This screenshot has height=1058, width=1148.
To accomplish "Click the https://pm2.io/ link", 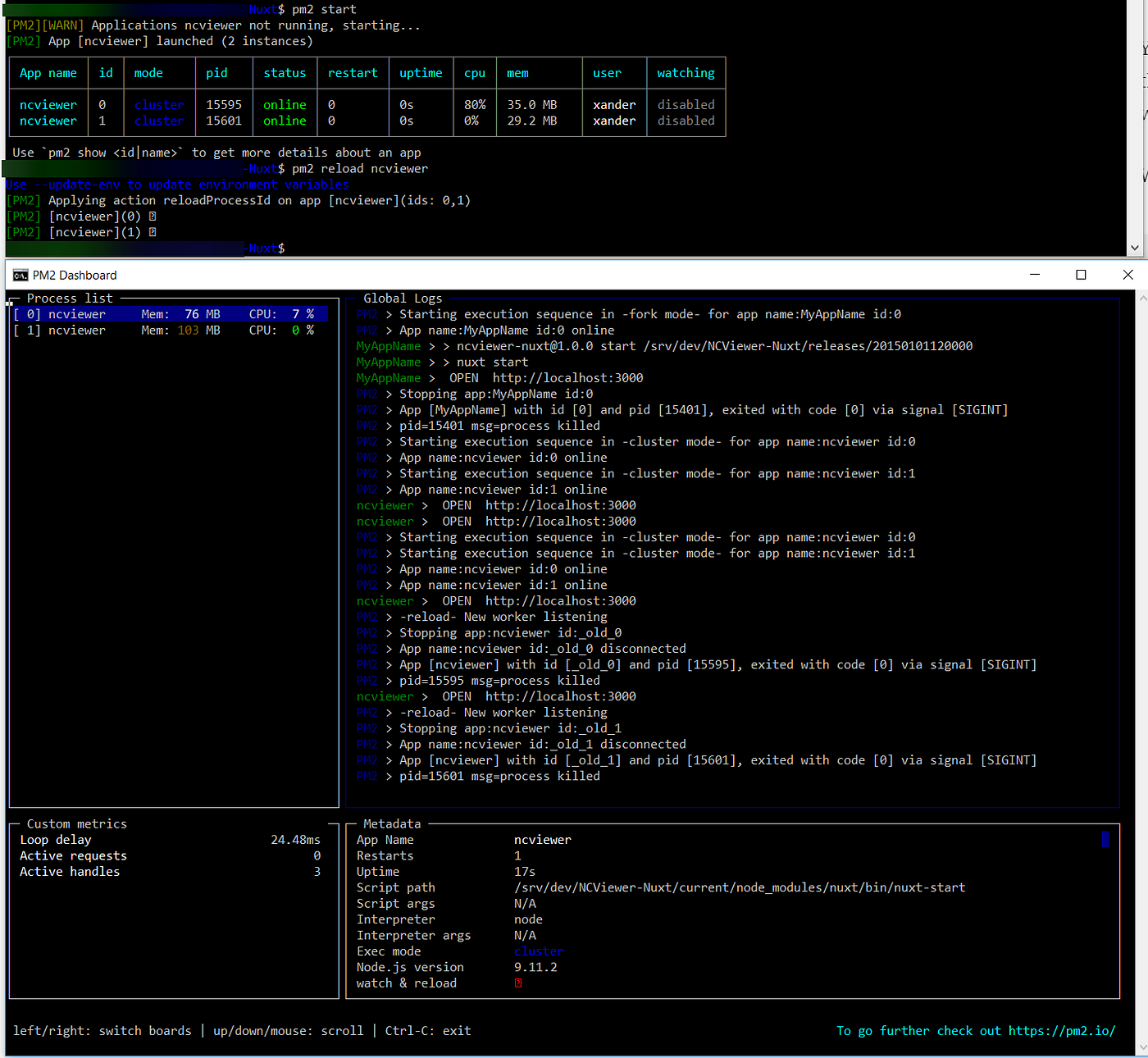I will 1062,1031.
